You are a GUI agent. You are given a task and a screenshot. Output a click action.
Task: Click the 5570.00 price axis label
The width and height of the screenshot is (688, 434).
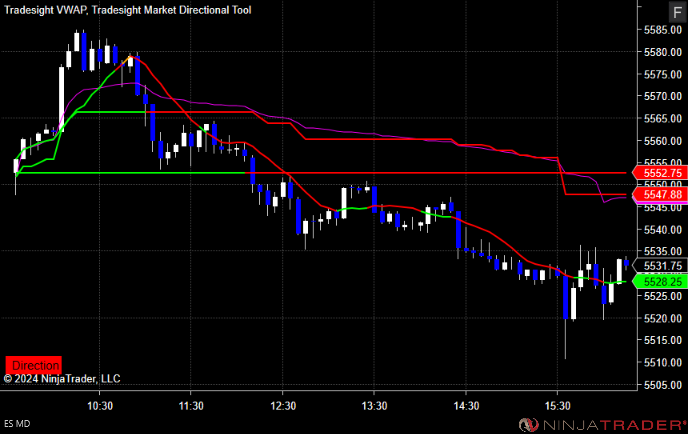coord(663,96)
